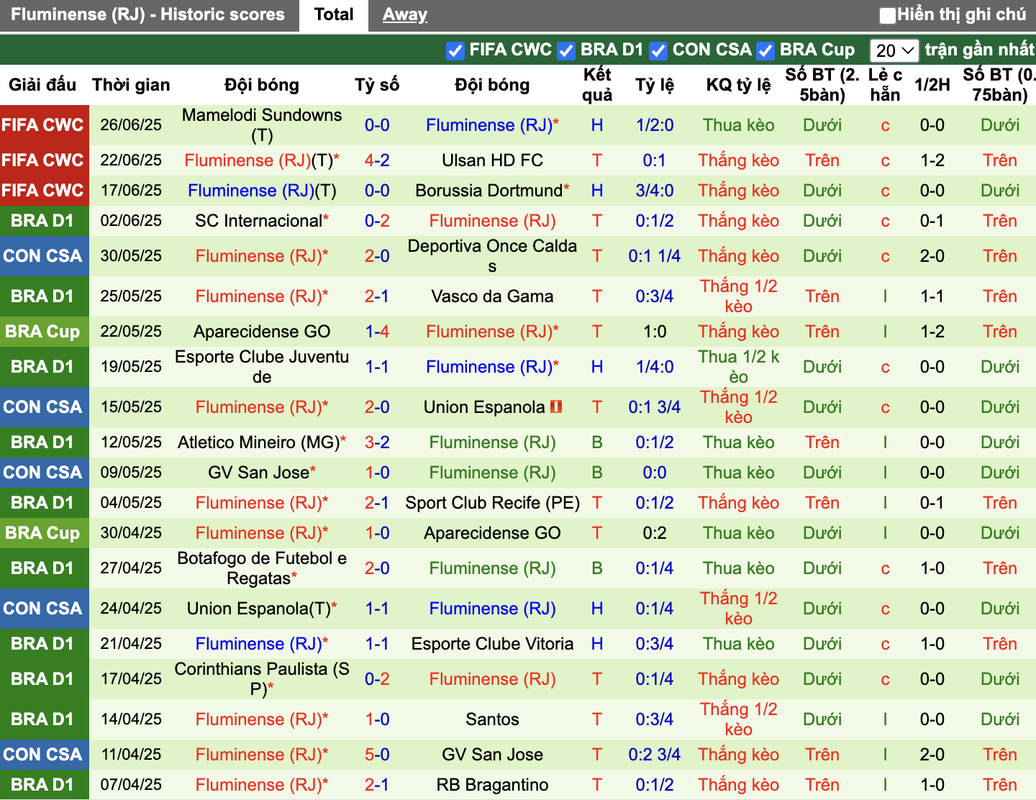
Task: Click the Ulsan HD FC team name
Action: 492,161
